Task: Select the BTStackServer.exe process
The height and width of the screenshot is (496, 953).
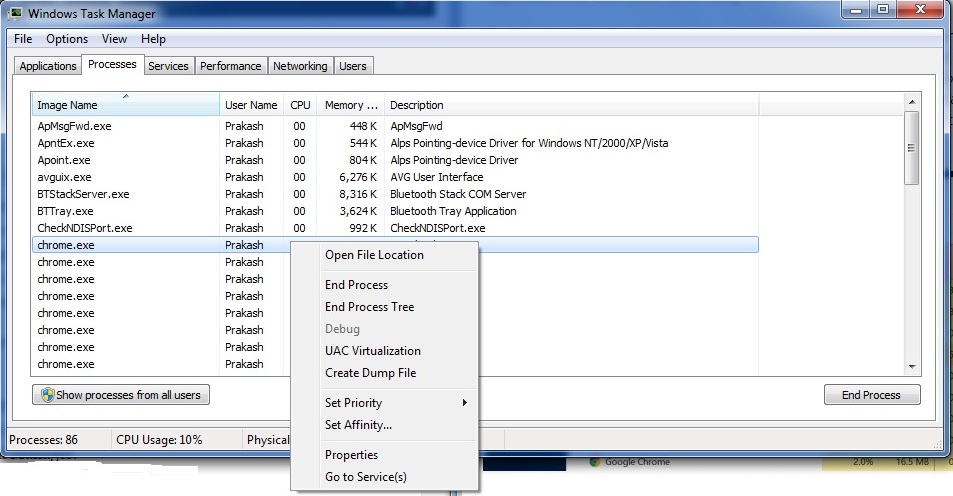Action: 395,195
